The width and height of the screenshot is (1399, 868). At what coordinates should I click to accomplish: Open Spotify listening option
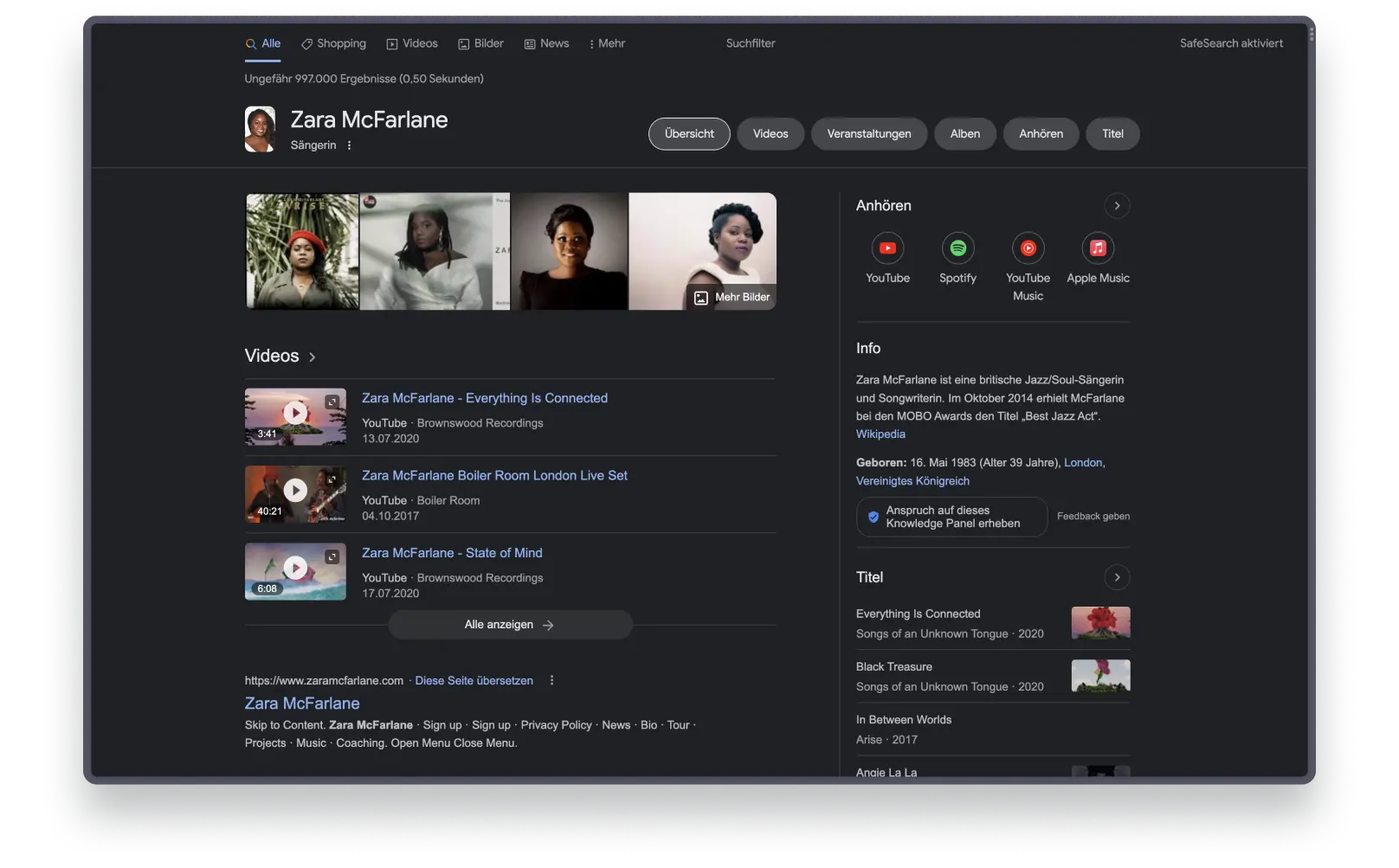[x=957, y=259]
